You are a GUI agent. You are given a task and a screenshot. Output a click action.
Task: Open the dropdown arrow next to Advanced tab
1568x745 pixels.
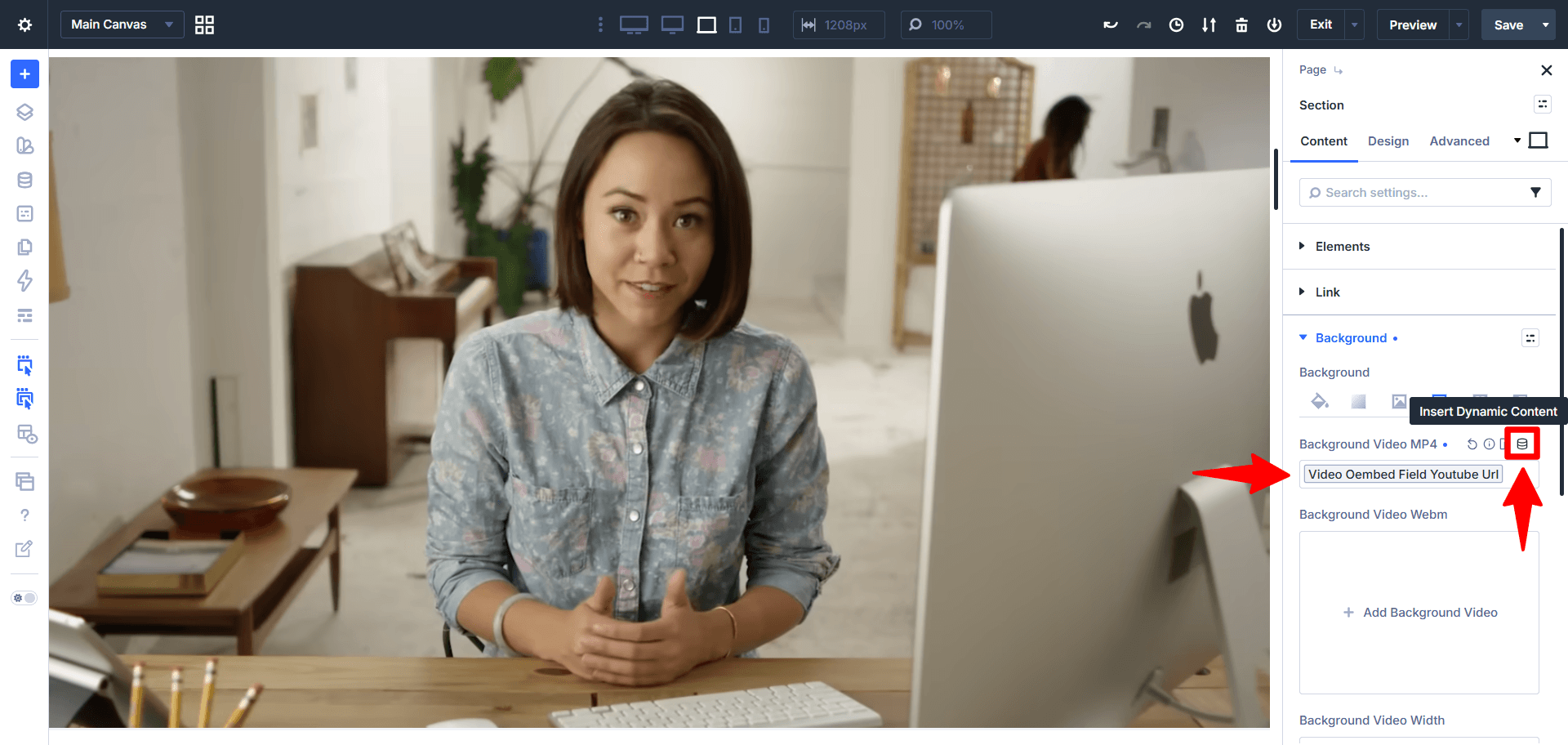click(1517, 141)
